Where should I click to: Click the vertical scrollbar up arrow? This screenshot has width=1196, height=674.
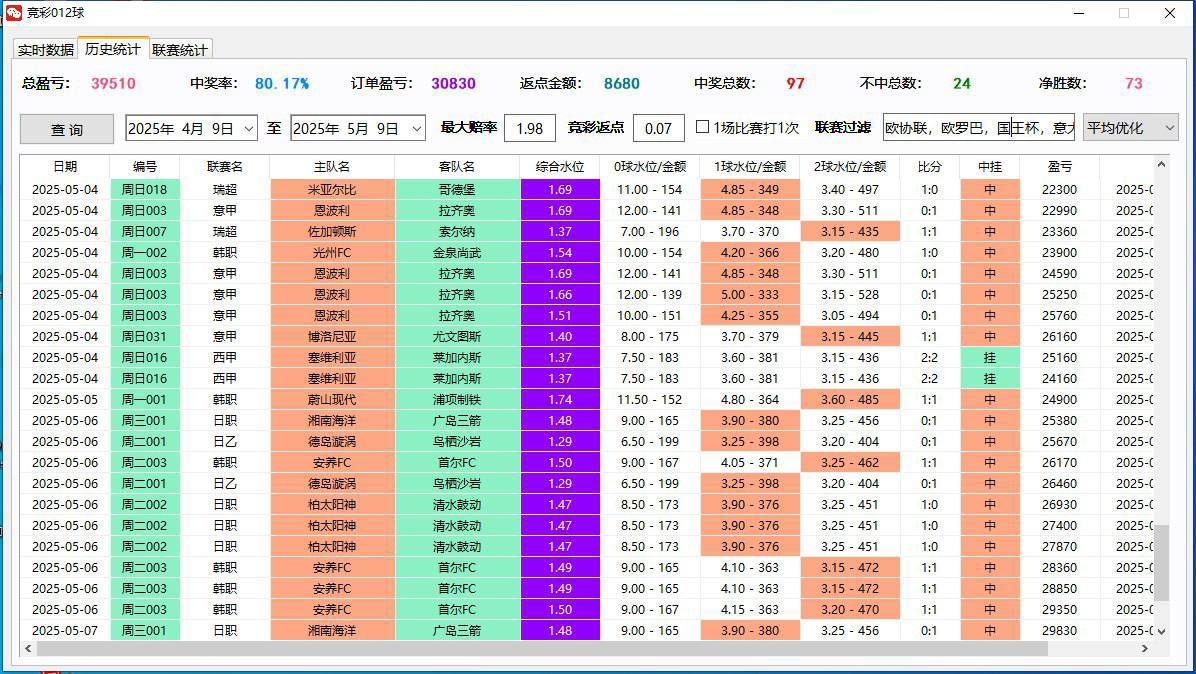(1161, 166)
